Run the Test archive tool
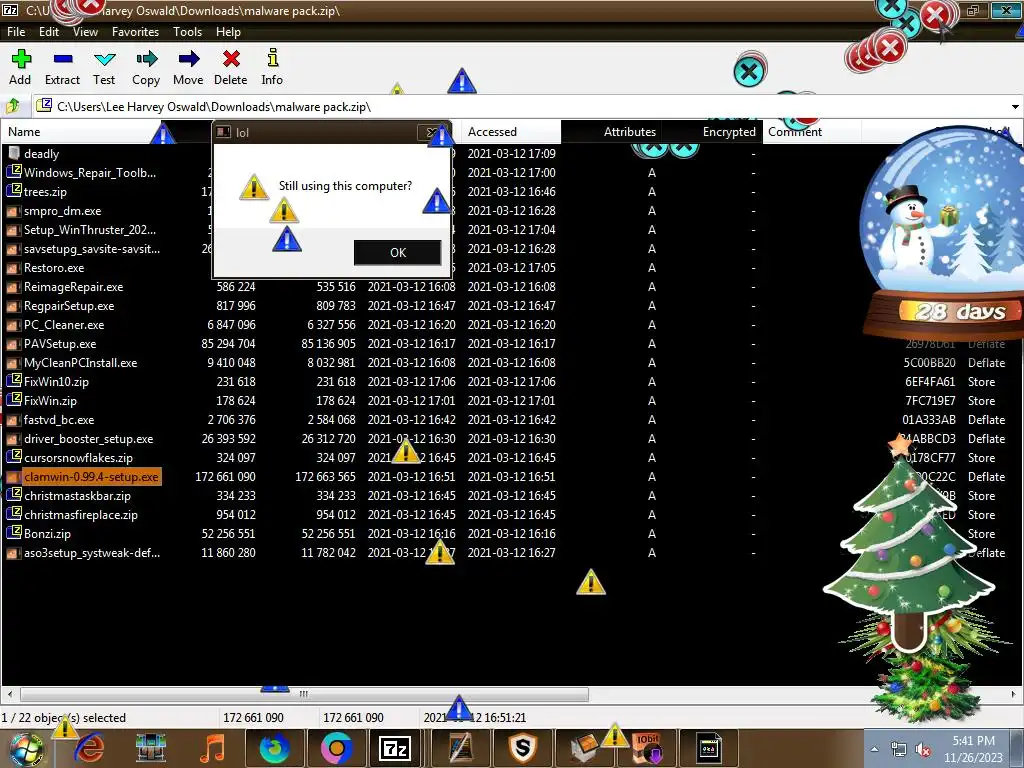 click(104, 67)
